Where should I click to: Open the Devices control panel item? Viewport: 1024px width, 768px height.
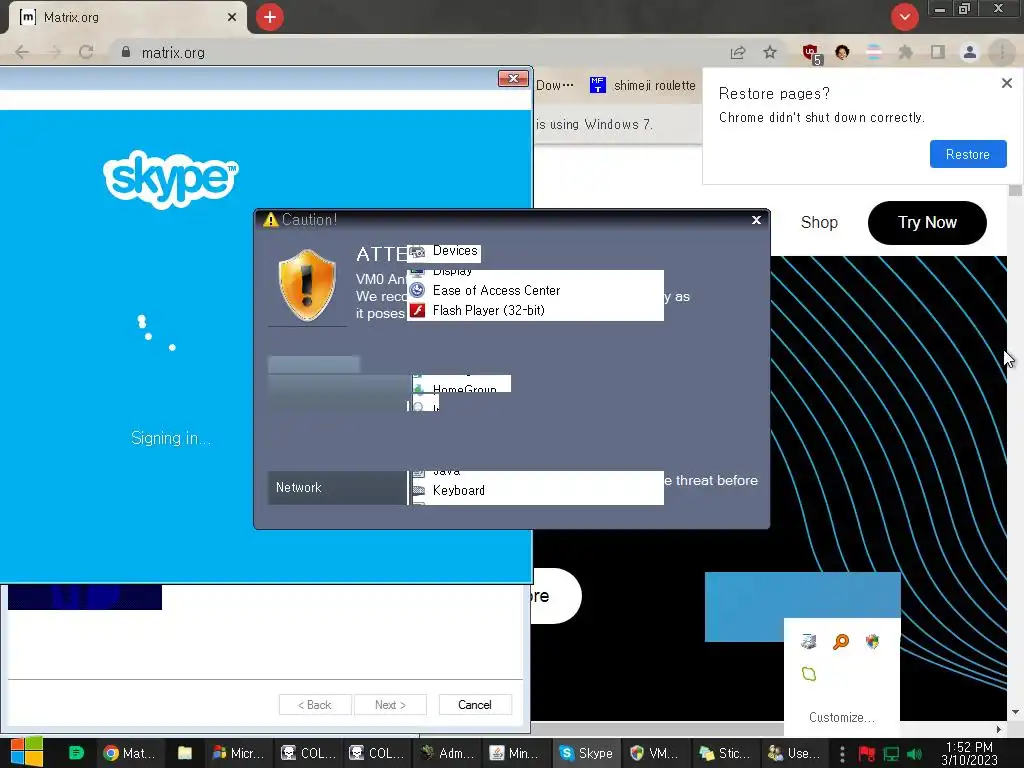pyautogui.click(x=444, y=251)
